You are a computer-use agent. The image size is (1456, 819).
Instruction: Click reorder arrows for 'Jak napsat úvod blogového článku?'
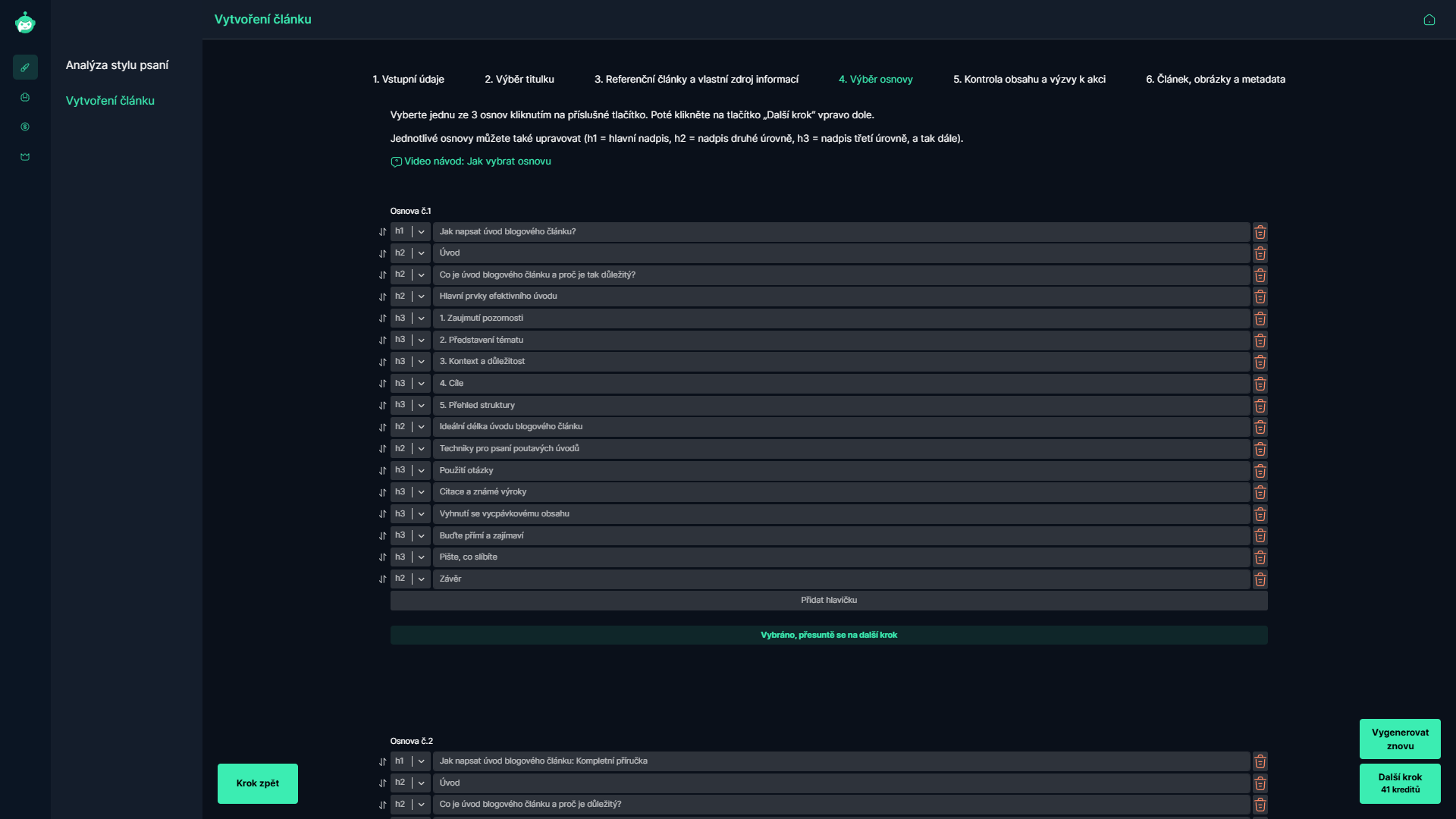click(383, 232)
